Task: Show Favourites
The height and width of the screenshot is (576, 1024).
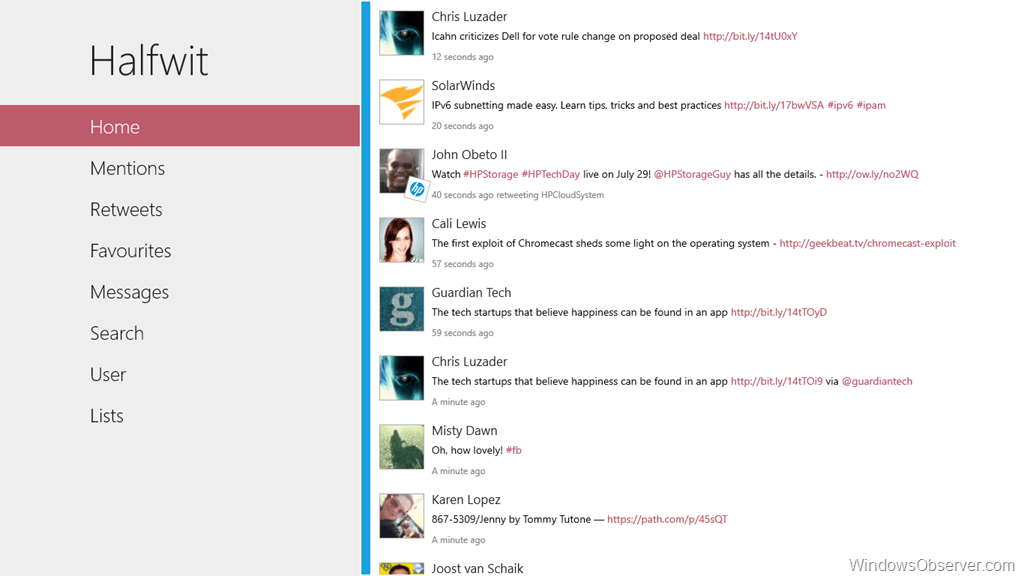Action: pos(131,250)
